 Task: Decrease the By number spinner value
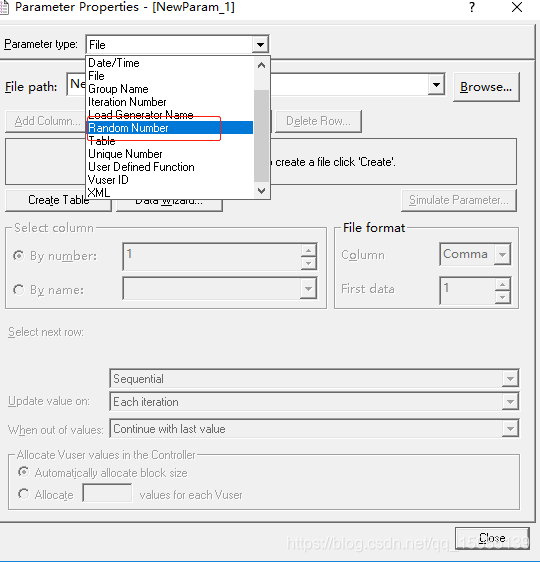(308, 263)
